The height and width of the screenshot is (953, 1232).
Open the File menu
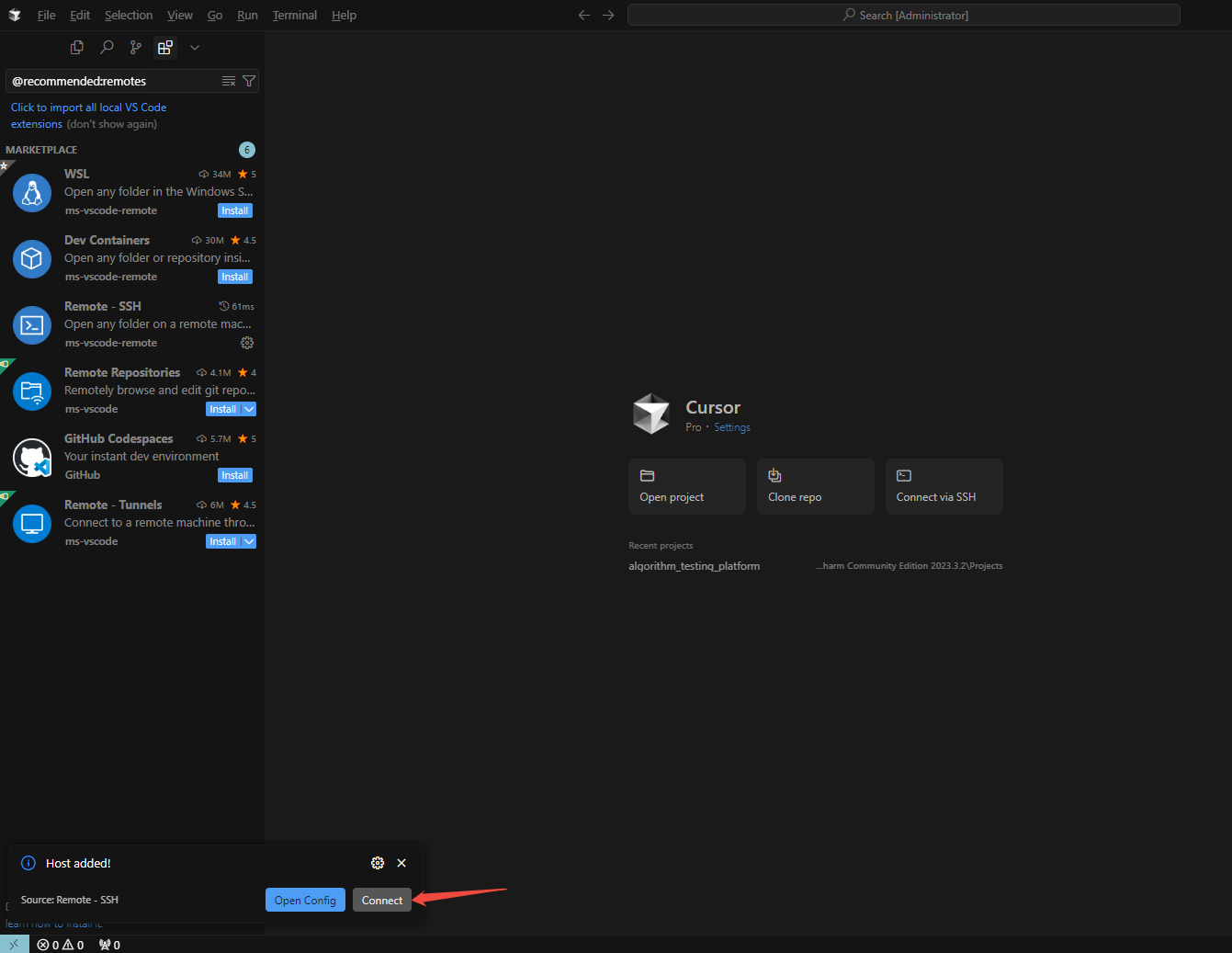47,16
